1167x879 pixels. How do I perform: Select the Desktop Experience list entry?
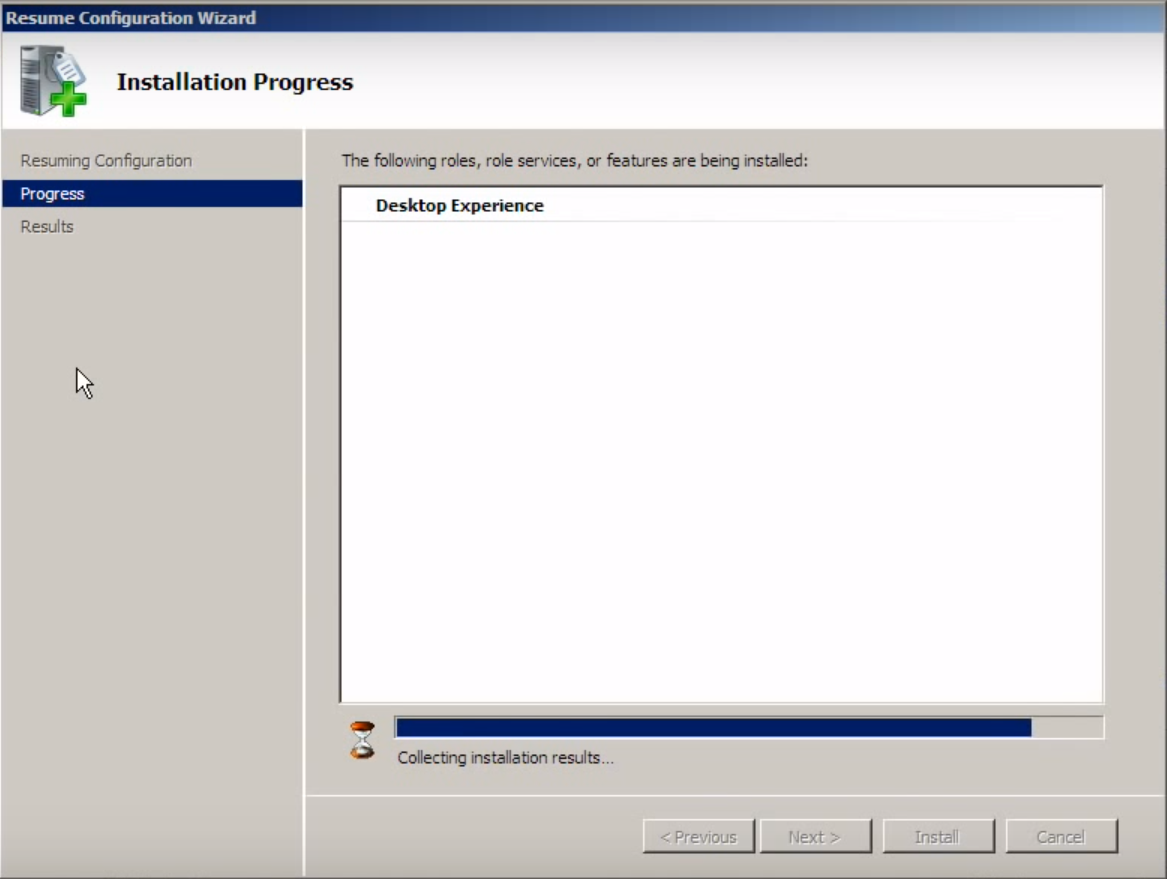[459, 206]
